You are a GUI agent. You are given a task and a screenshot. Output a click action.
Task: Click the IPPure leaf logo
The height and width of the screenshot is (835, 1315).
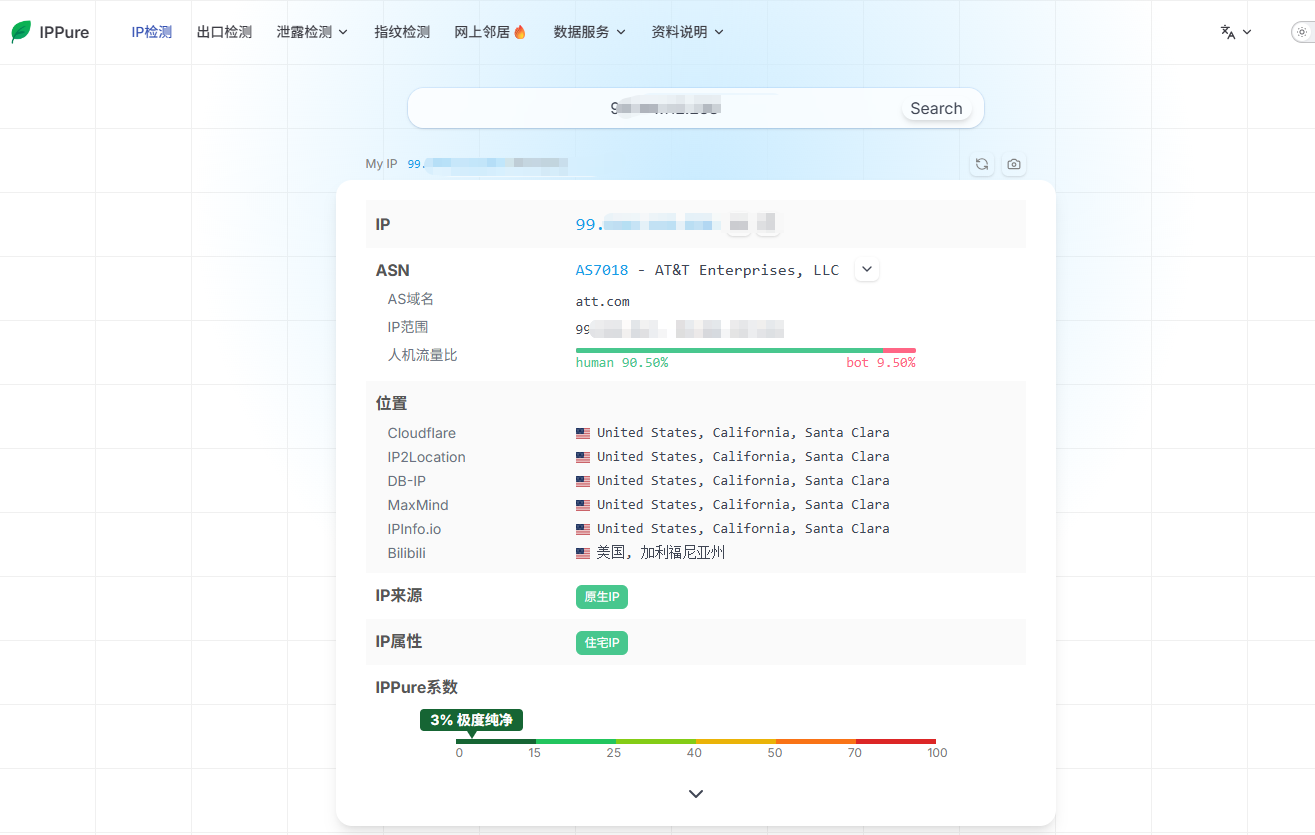(21, 32)
